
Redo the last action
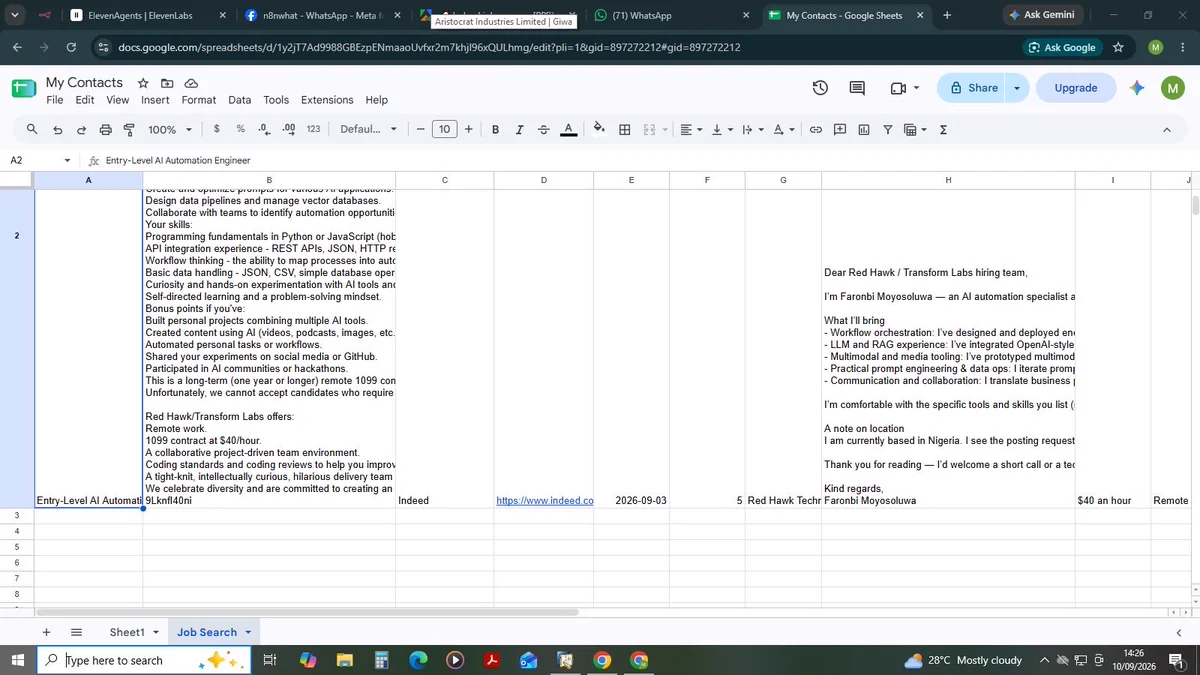(x=81, y=129)
